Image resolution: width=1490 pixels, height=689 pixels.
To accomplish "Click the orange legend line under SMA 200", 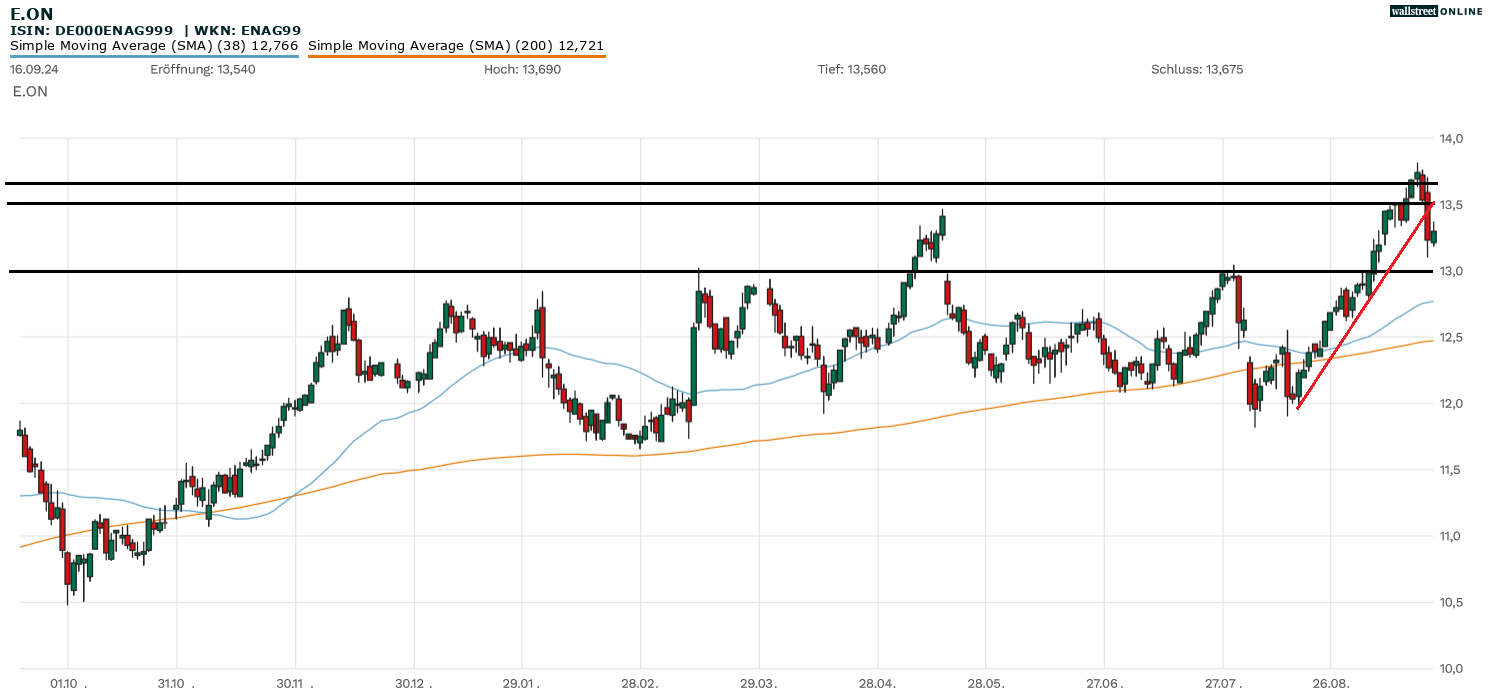I will click(456, 56).
